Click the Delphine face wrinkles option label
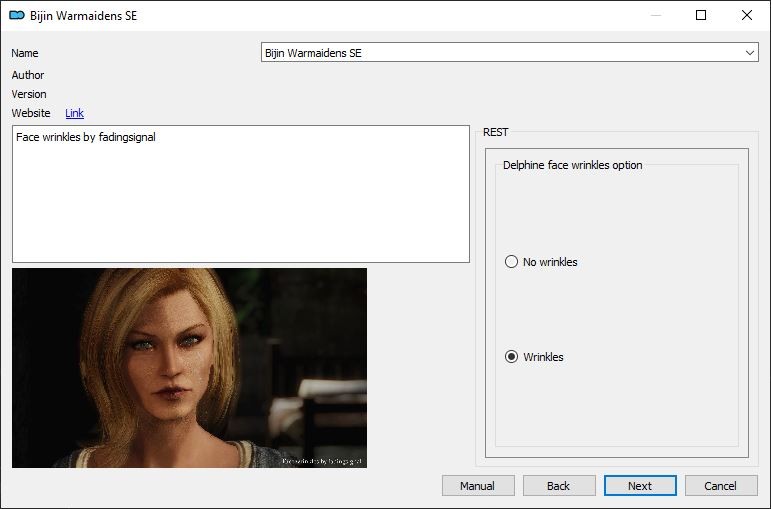This screenshot has width=771, height=509. 572,165
